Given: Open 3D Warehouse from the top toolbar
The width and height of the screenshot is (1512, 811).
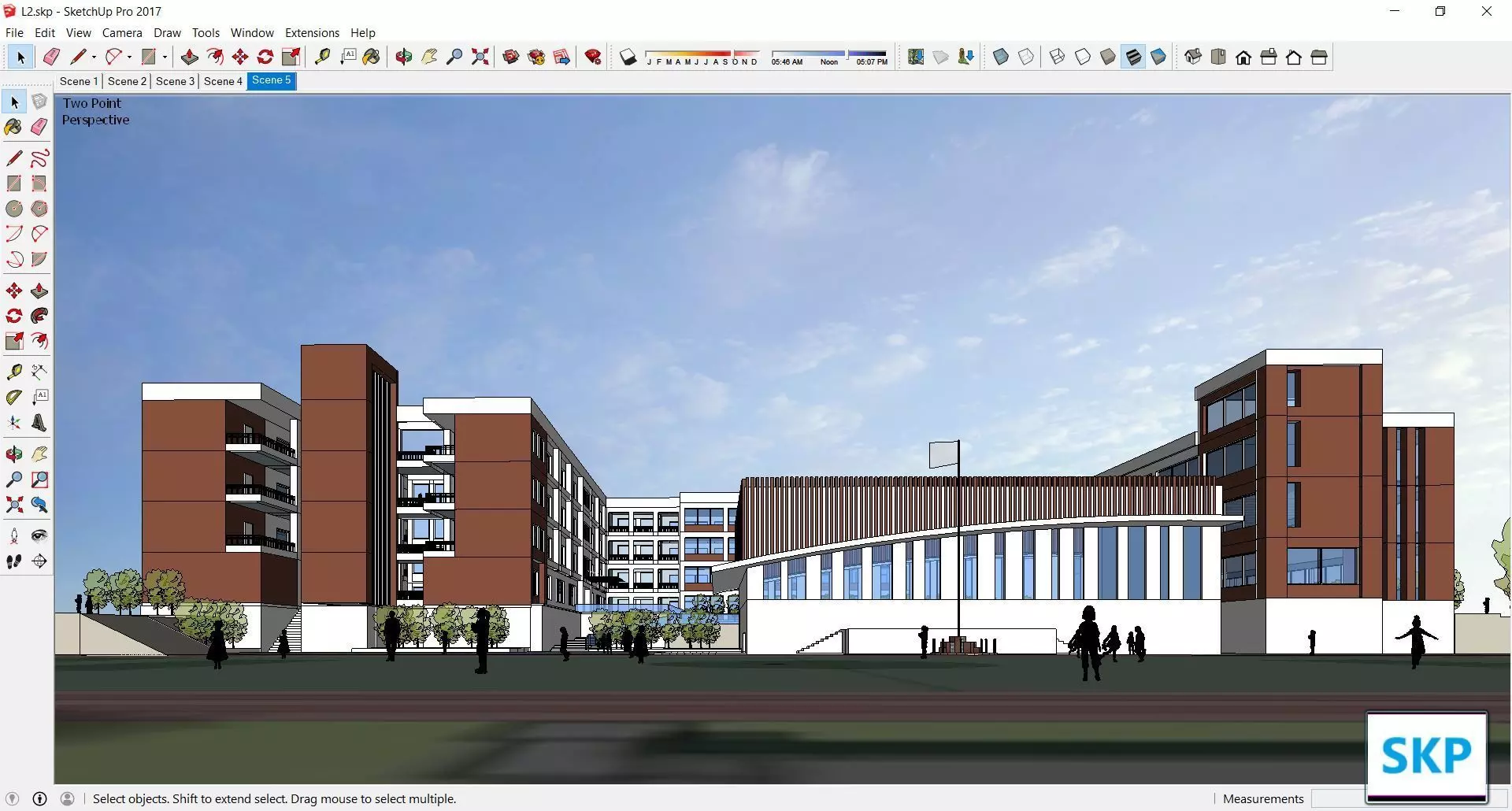Looking at the screenshot, I should click(x=511, y=57).
